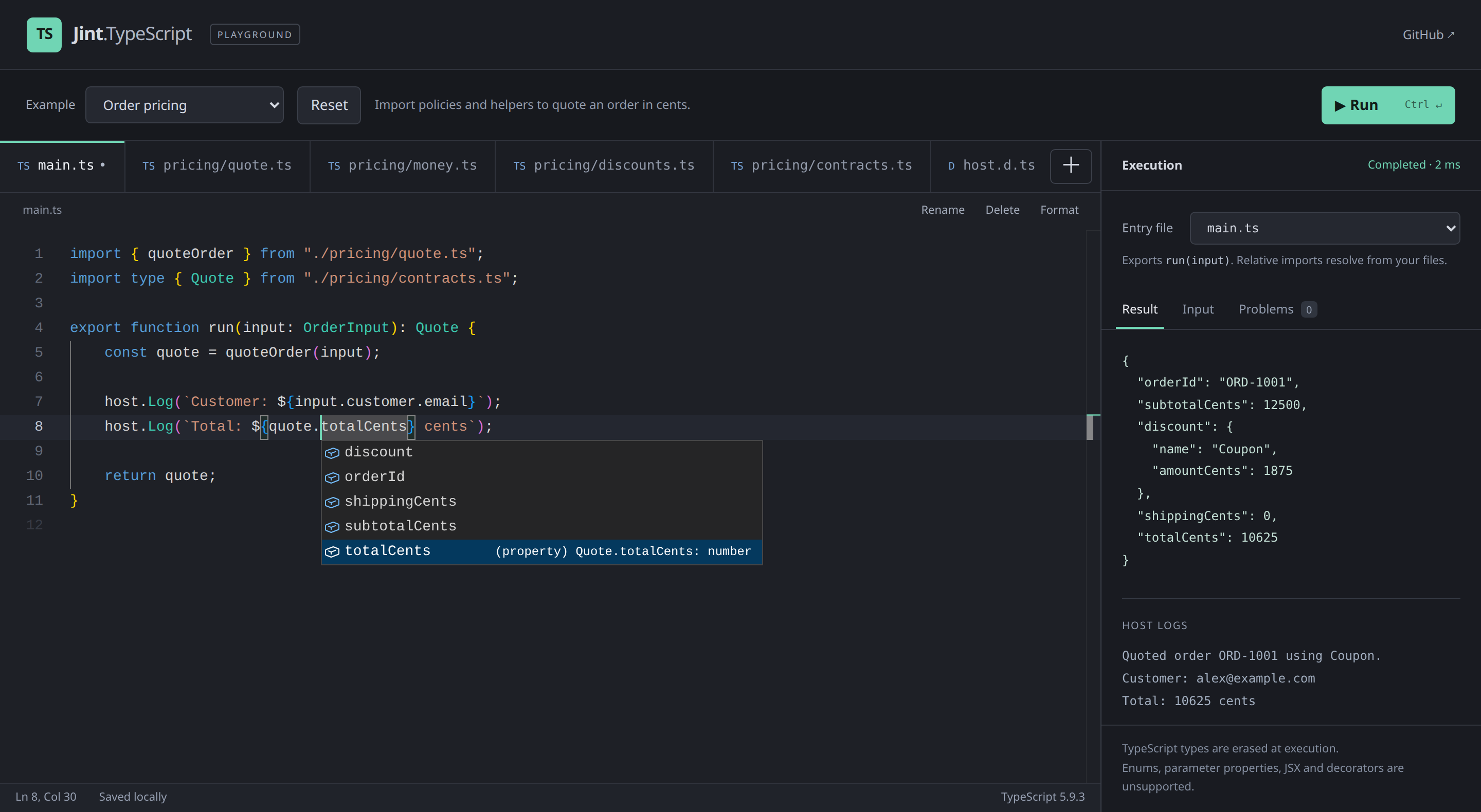
Task: Open the Entry file dropdown showing main.ts
Action: point(1324,228)
